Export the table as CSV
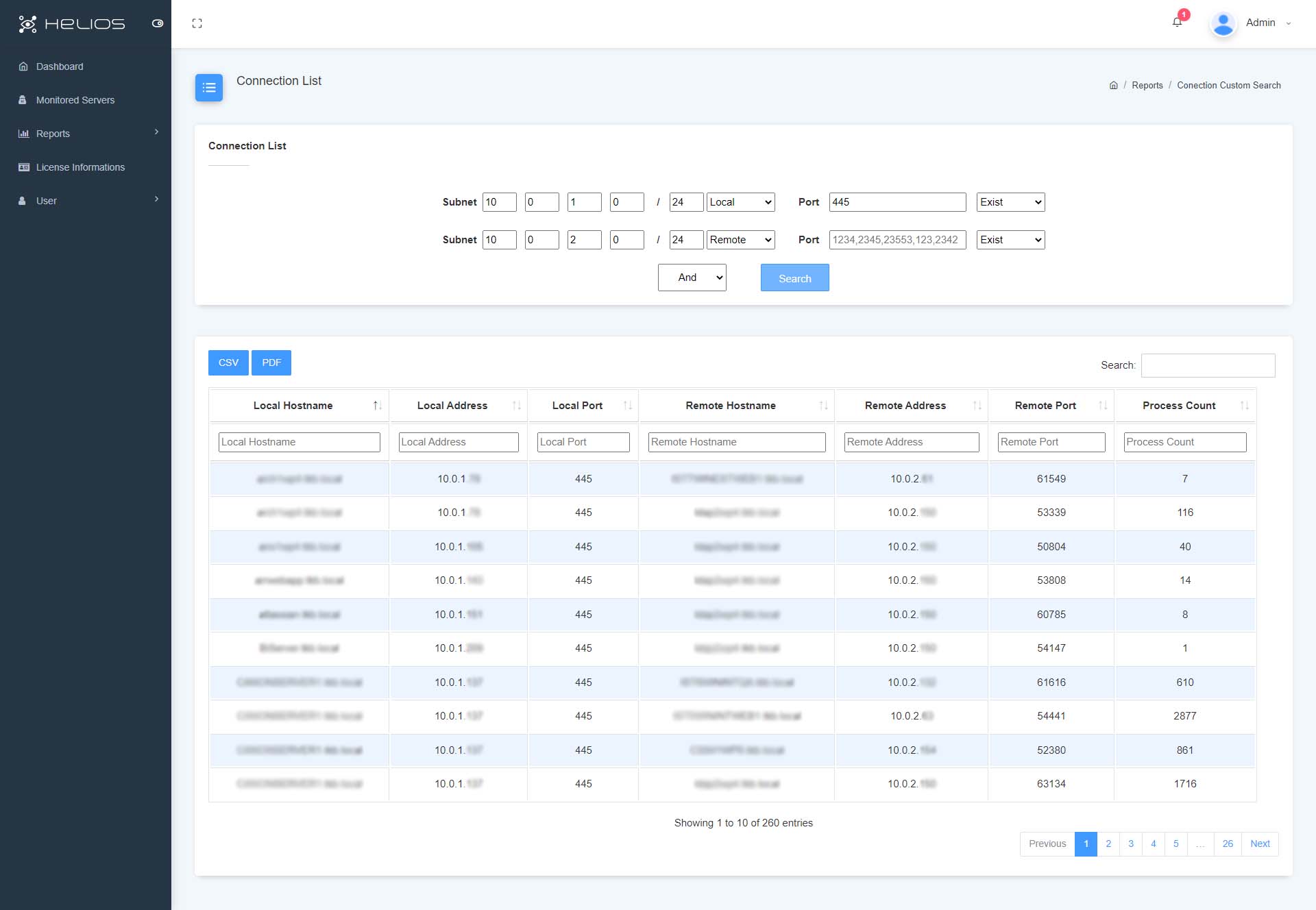This screenshot has width=1316, height=910. point(228,362)
